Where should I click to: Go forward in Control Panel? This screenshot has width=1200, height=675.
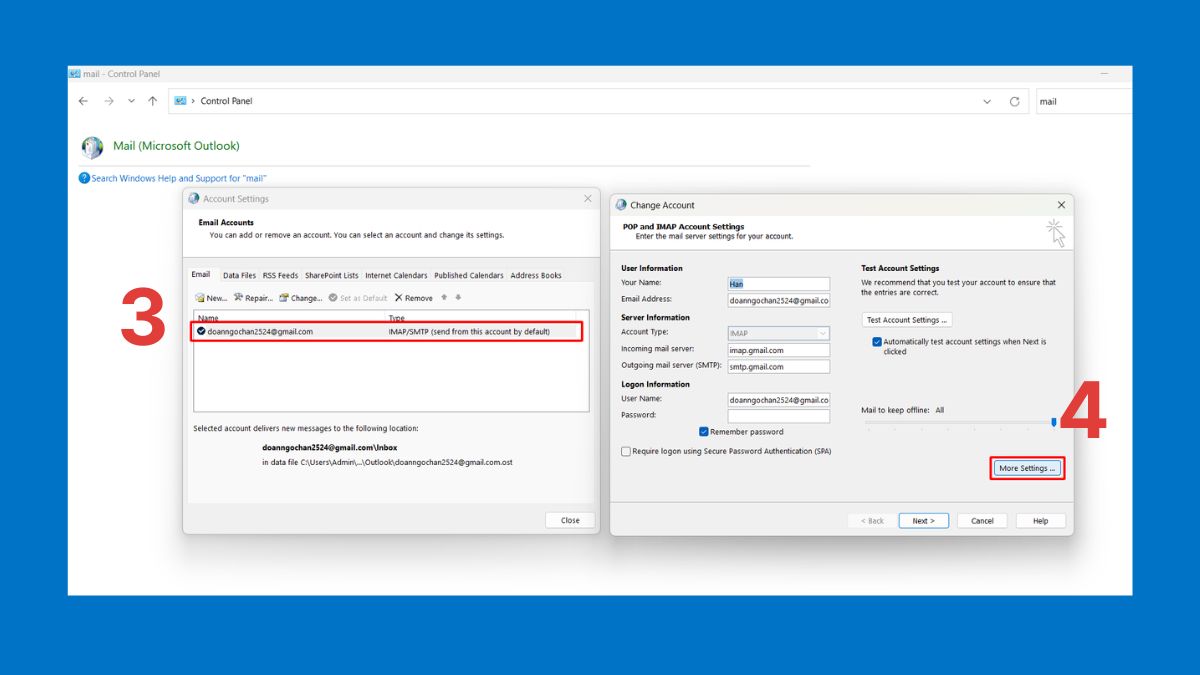pyautogui.click(x=108, y=101)
